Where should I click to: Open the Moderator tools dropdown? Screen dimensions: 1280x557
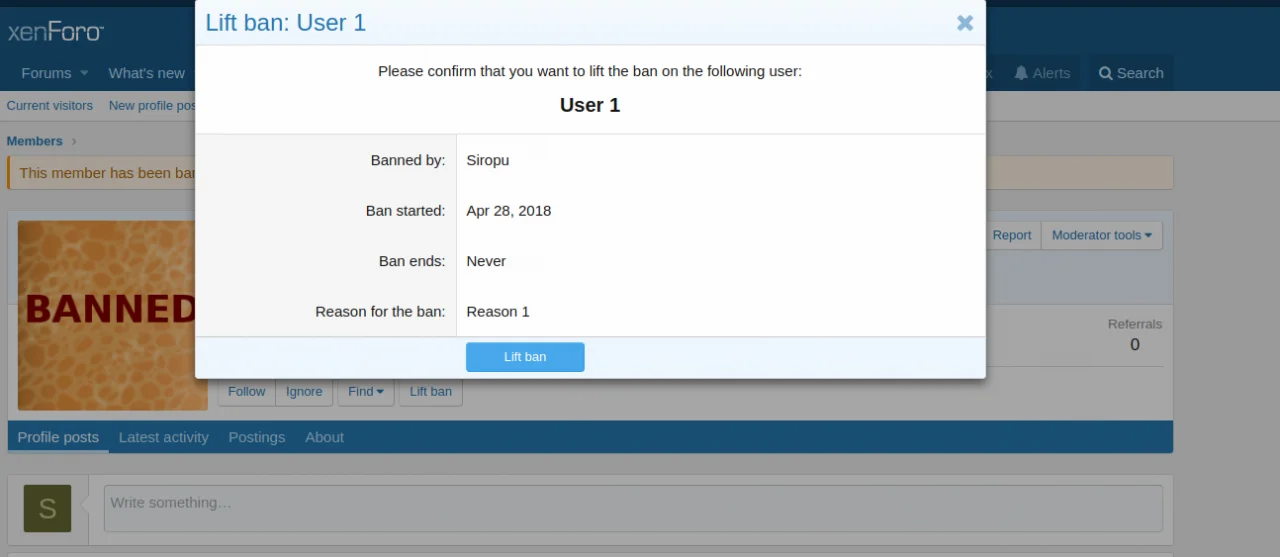click(1101, 235)
